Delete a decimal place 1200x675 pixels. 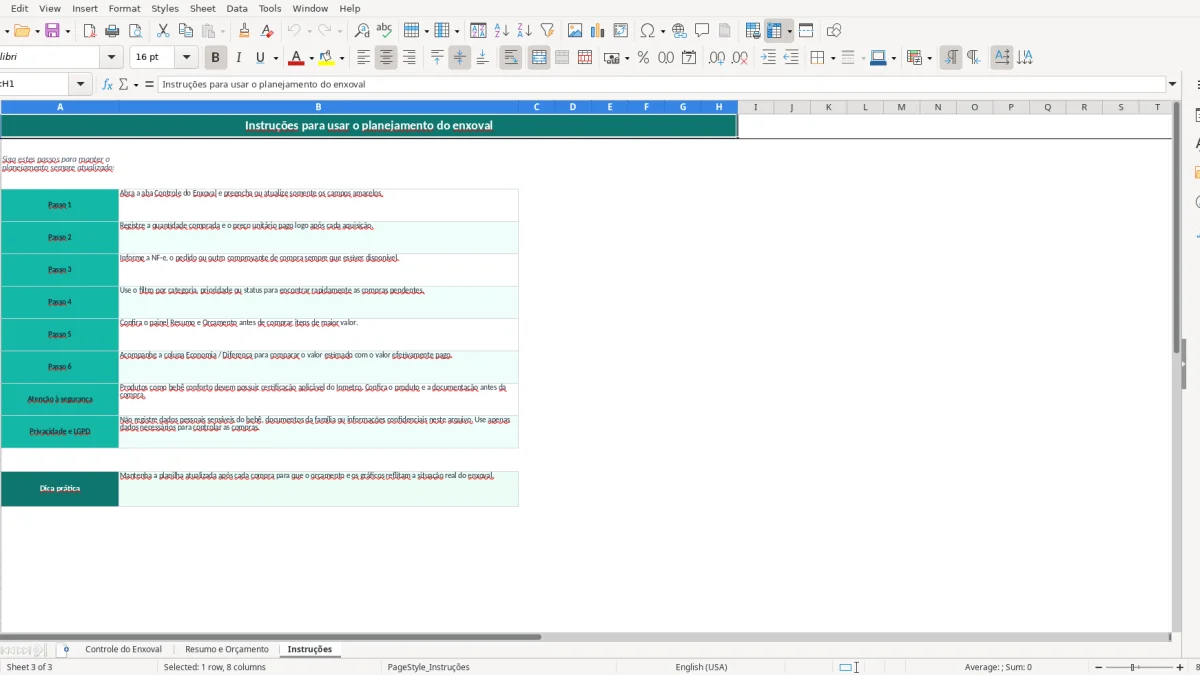pos(740,58)
